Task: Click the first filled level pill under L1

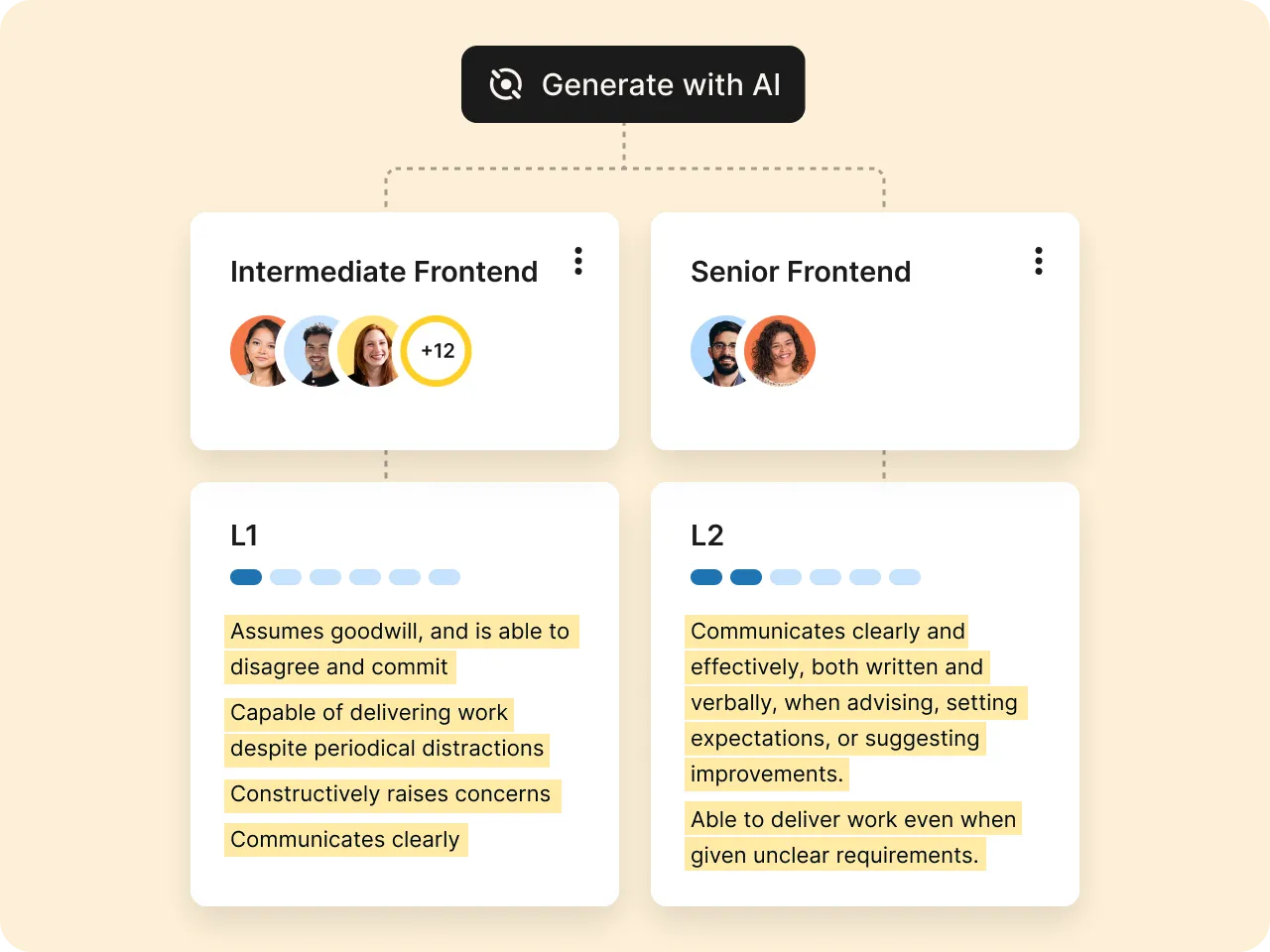Action: coord(246,577)
